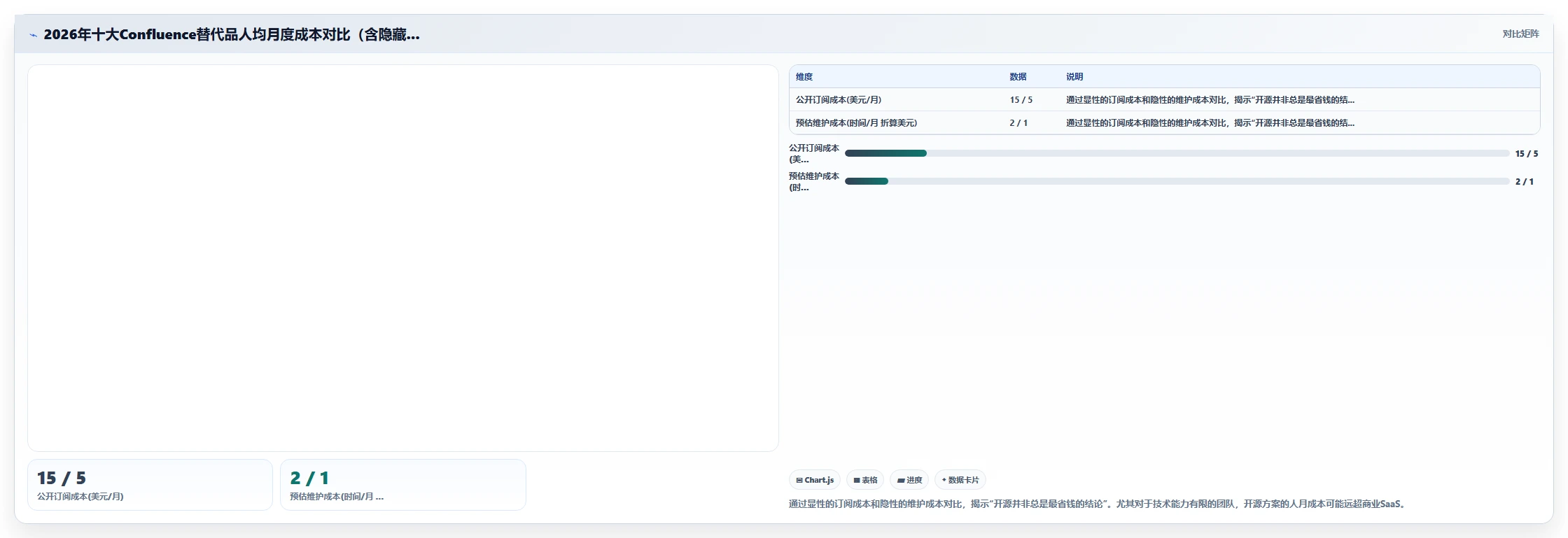Click 15 / 5 value beside progress bar

coord(1527,154)
